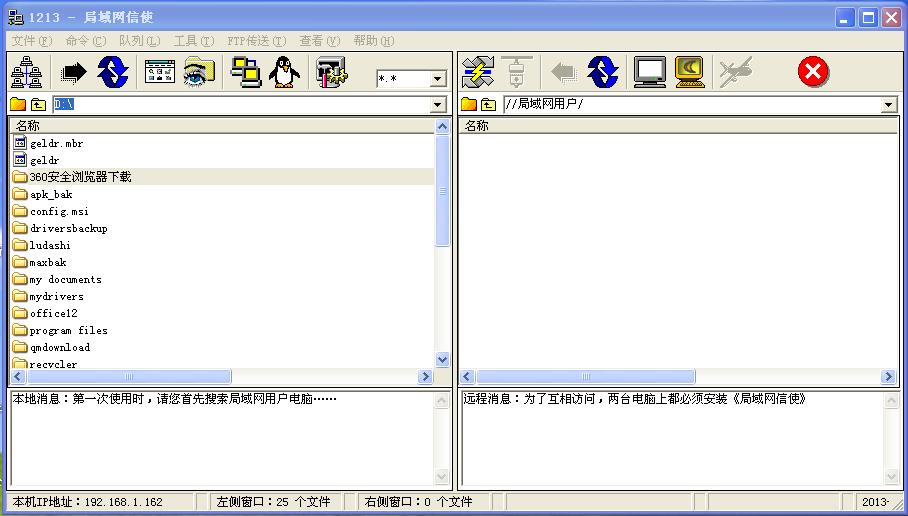Screen dimensions: 908x516
Task: Click 本机IP地址 192.168.1.162 status text
Action: [88, 502]
